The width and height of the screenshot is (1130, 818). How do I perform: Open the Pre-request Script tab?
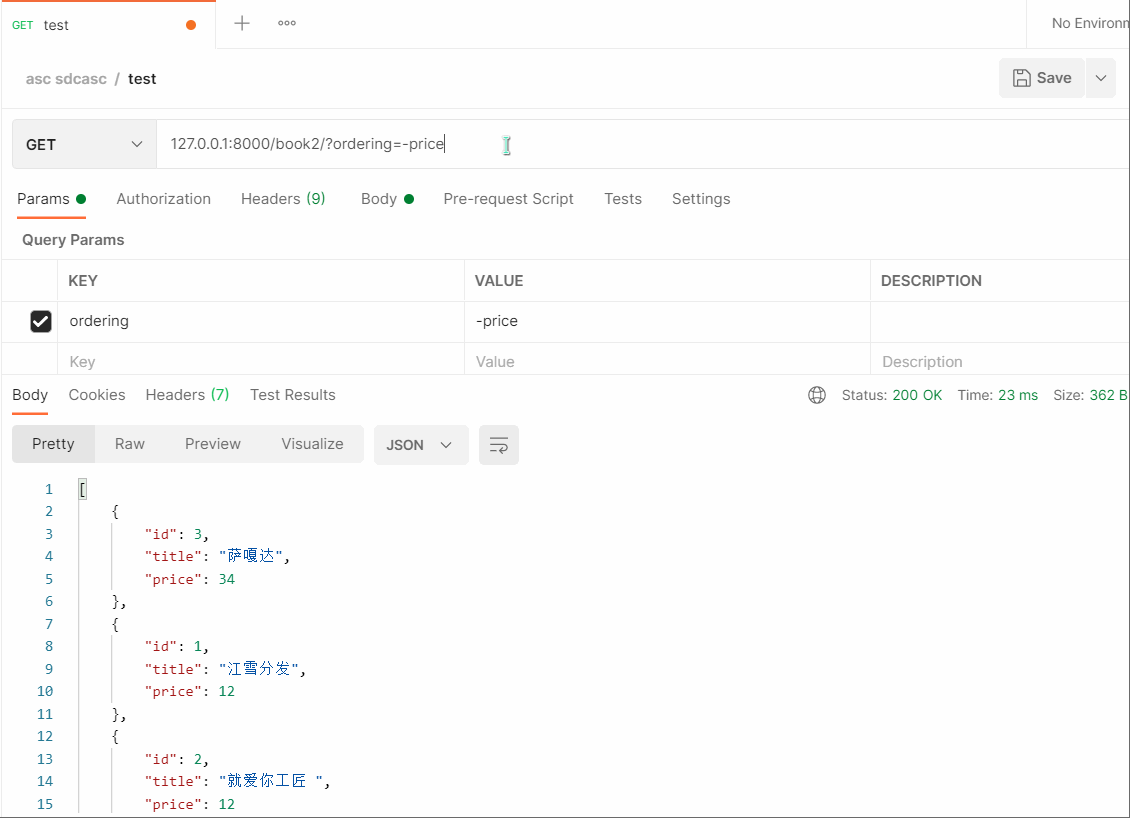pos(508,199)
